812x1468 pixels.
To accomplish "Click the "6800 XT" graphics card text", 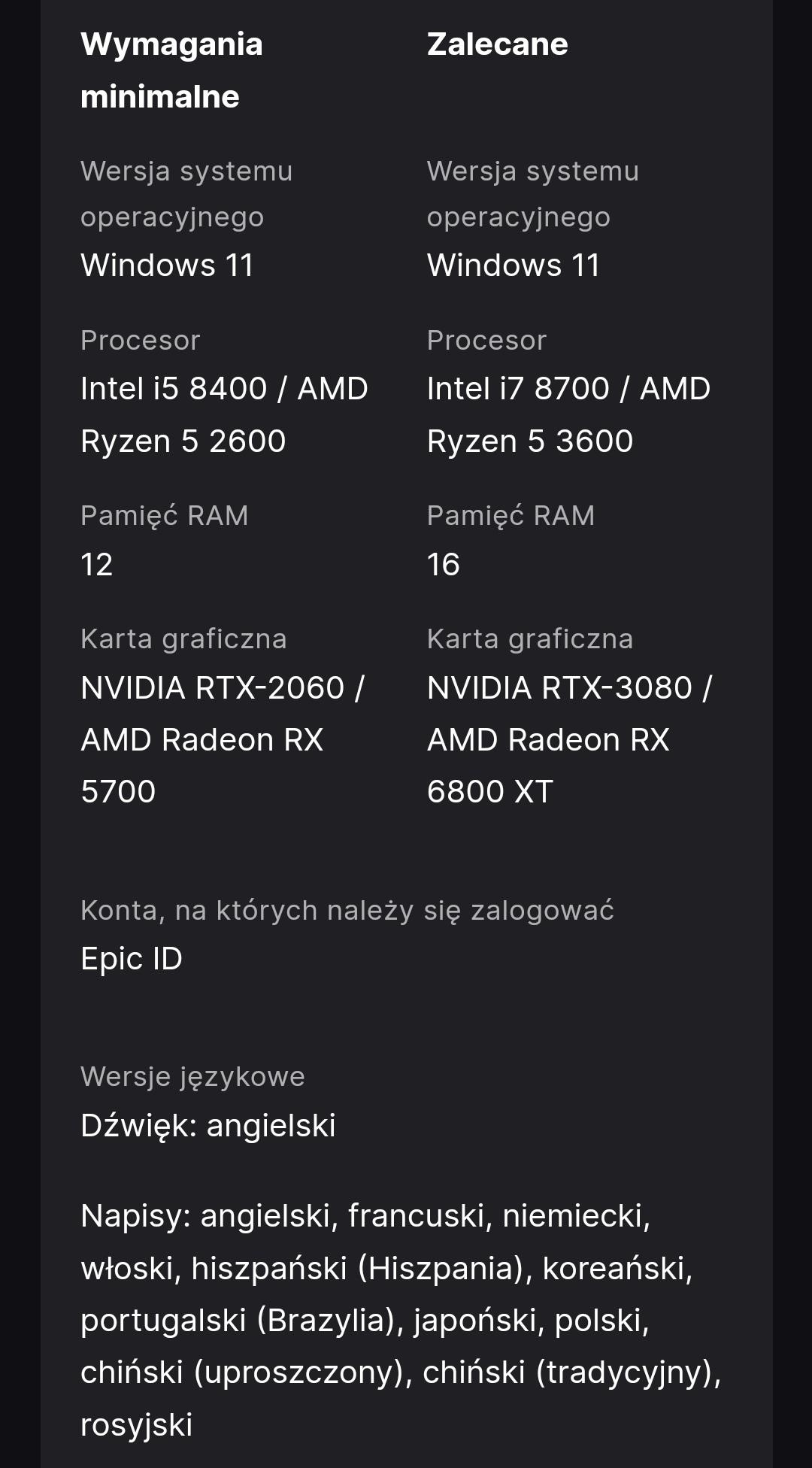I will (490, 792).
